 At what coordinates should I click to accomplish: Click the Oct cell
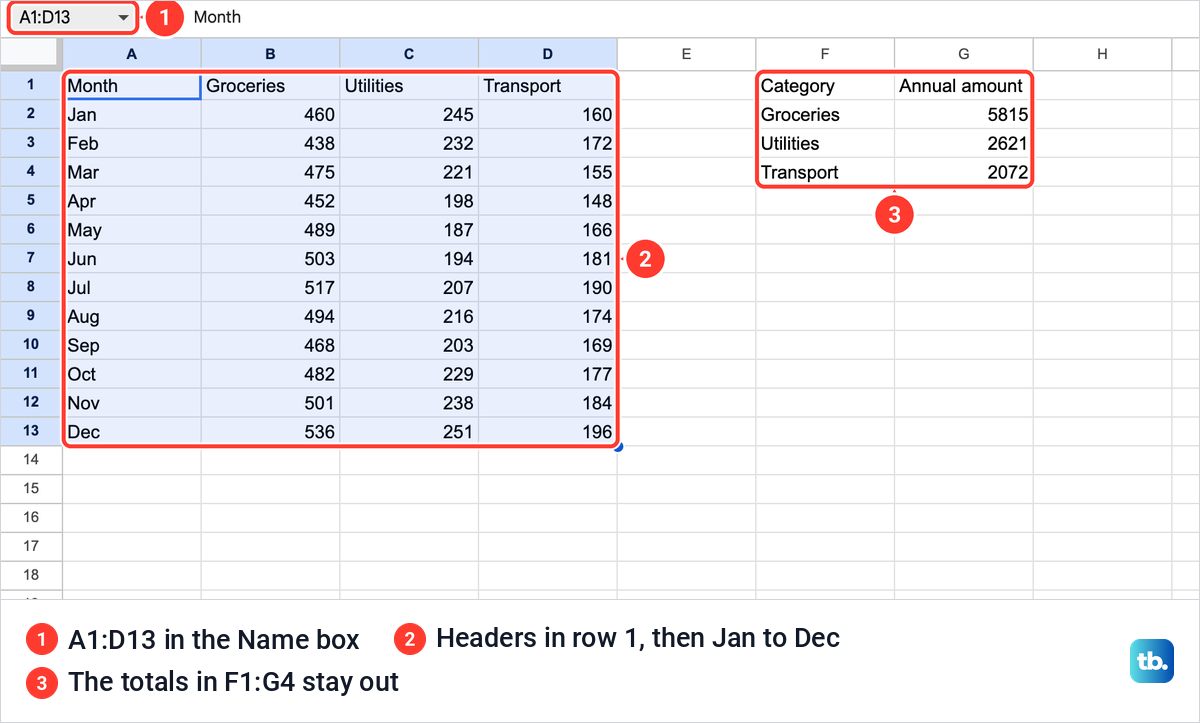[132, 374]
